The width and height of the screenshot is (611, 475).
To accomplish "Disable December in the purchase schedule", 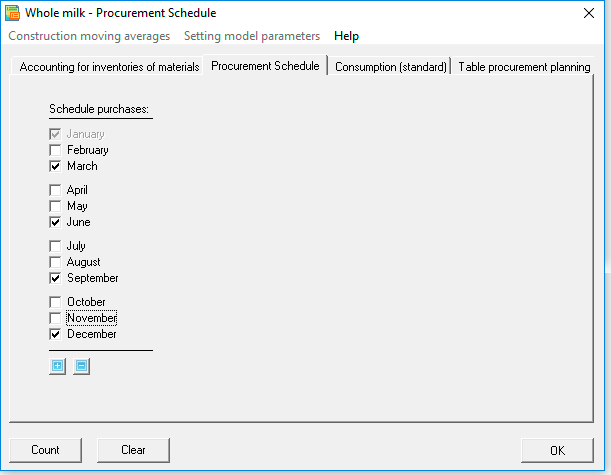I will [x=55, y=334].
